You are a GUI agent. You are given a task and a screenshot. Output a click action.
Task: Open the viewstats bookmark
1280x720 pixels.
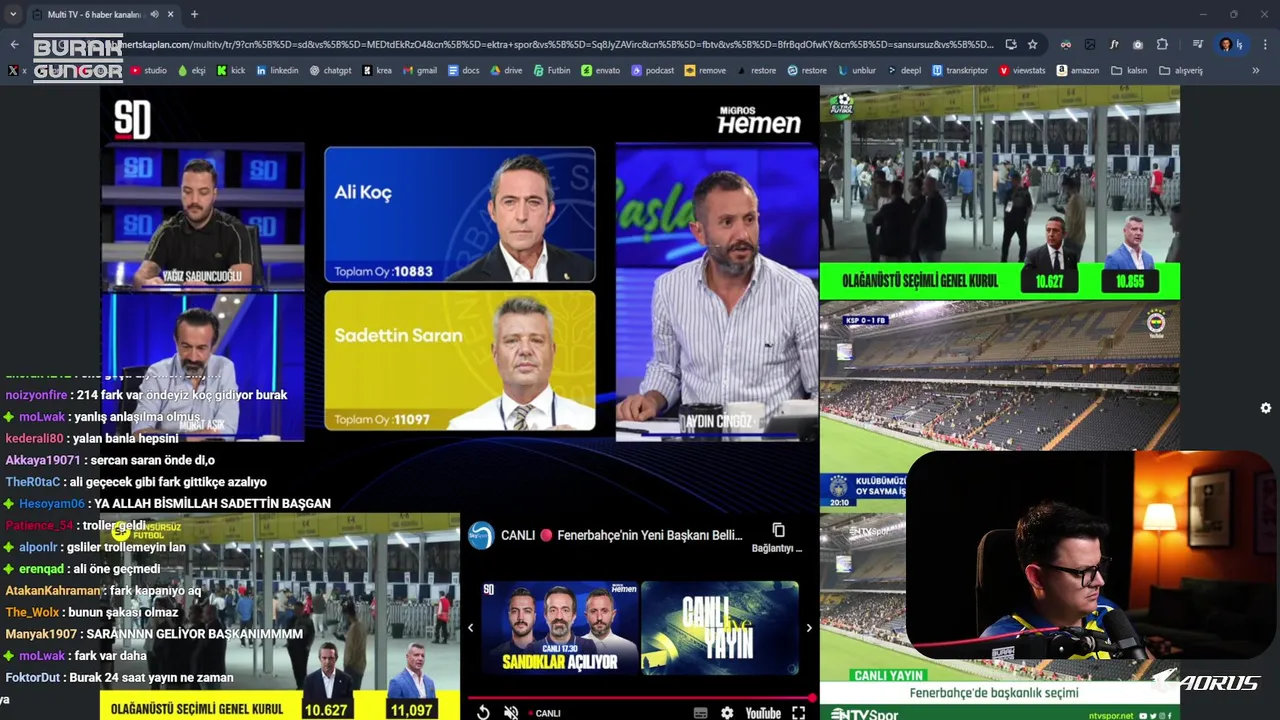pyautogui.click(x=1022, y=70)
